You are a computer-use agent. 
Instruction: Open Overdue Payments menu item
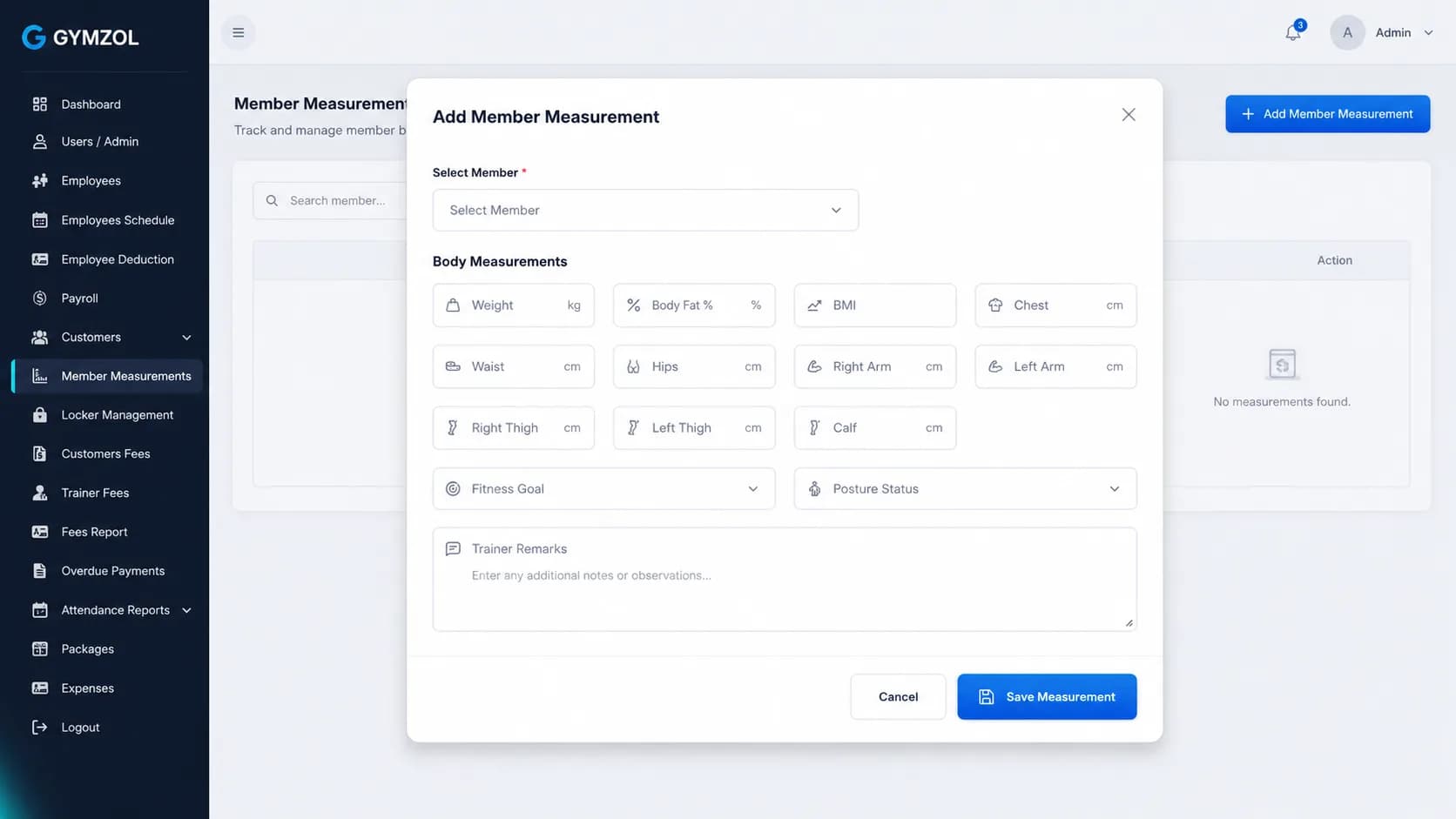(108, 571)
